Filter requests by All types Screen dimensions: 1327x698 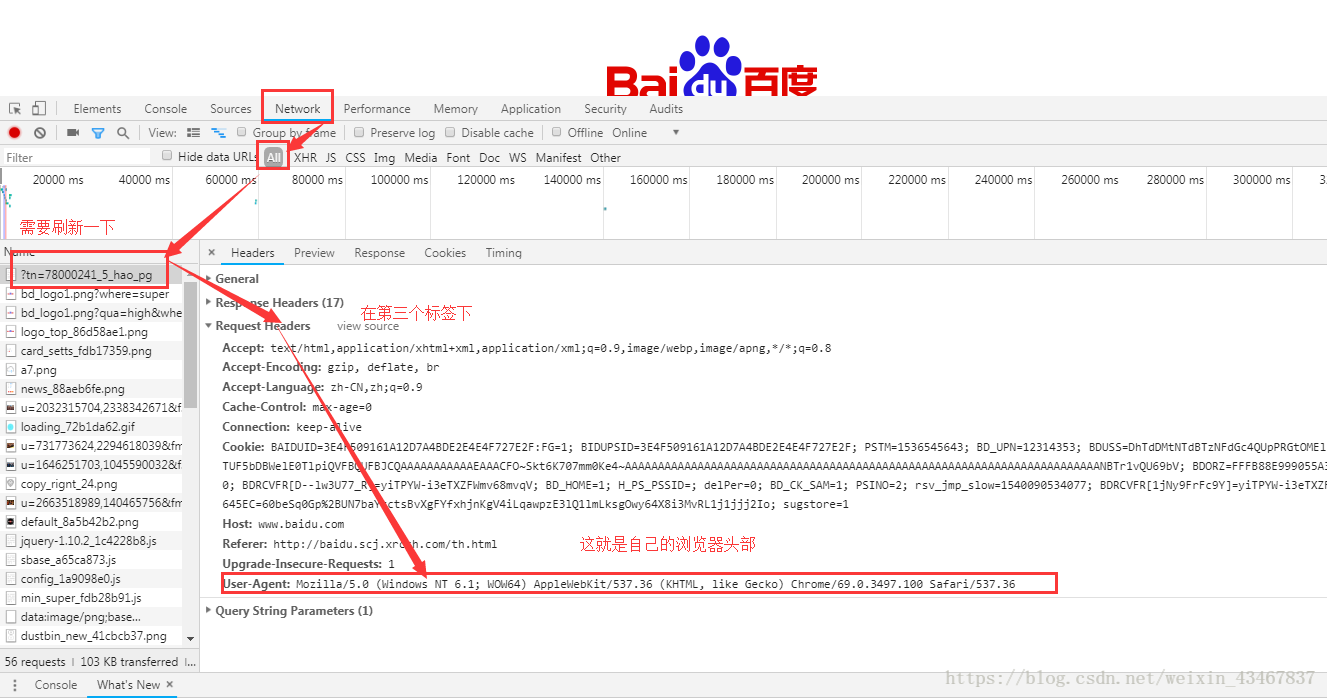[x=274, y=157]
